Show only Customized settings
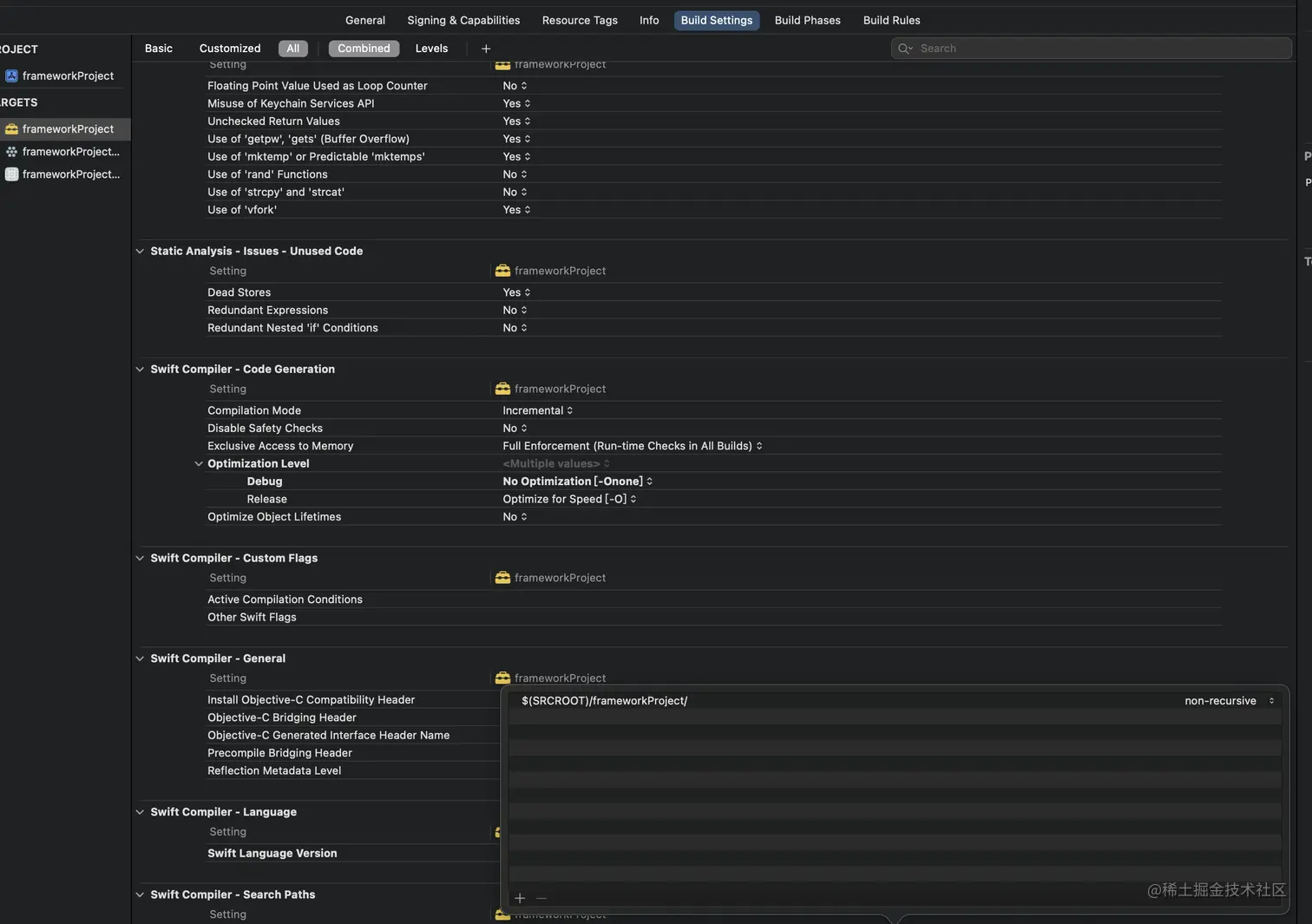The image size is (1312, 924). (230, 49)
